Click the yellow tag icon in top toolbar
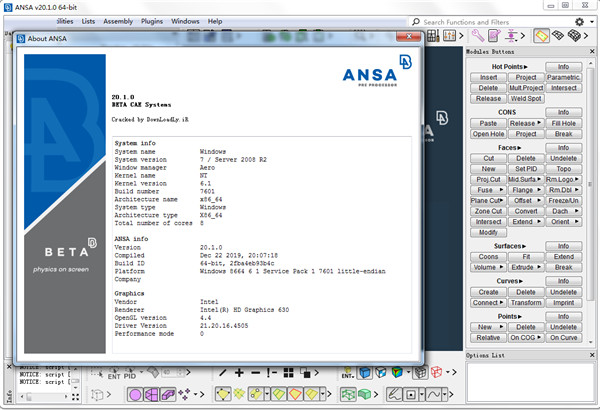The width and height of the screenshot is (600, 410). (542, 36)
